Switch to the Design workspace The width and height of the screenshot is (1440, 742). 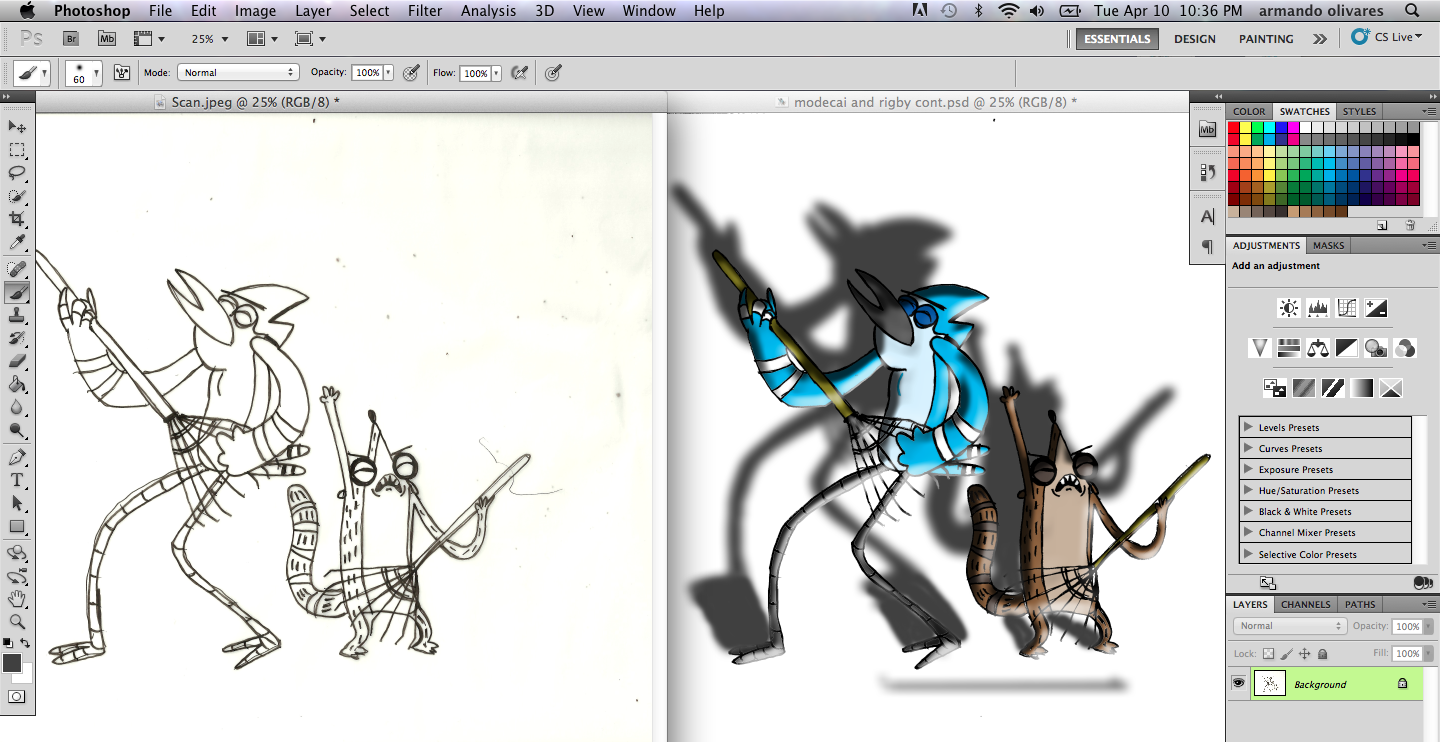tap(1195, 39)
